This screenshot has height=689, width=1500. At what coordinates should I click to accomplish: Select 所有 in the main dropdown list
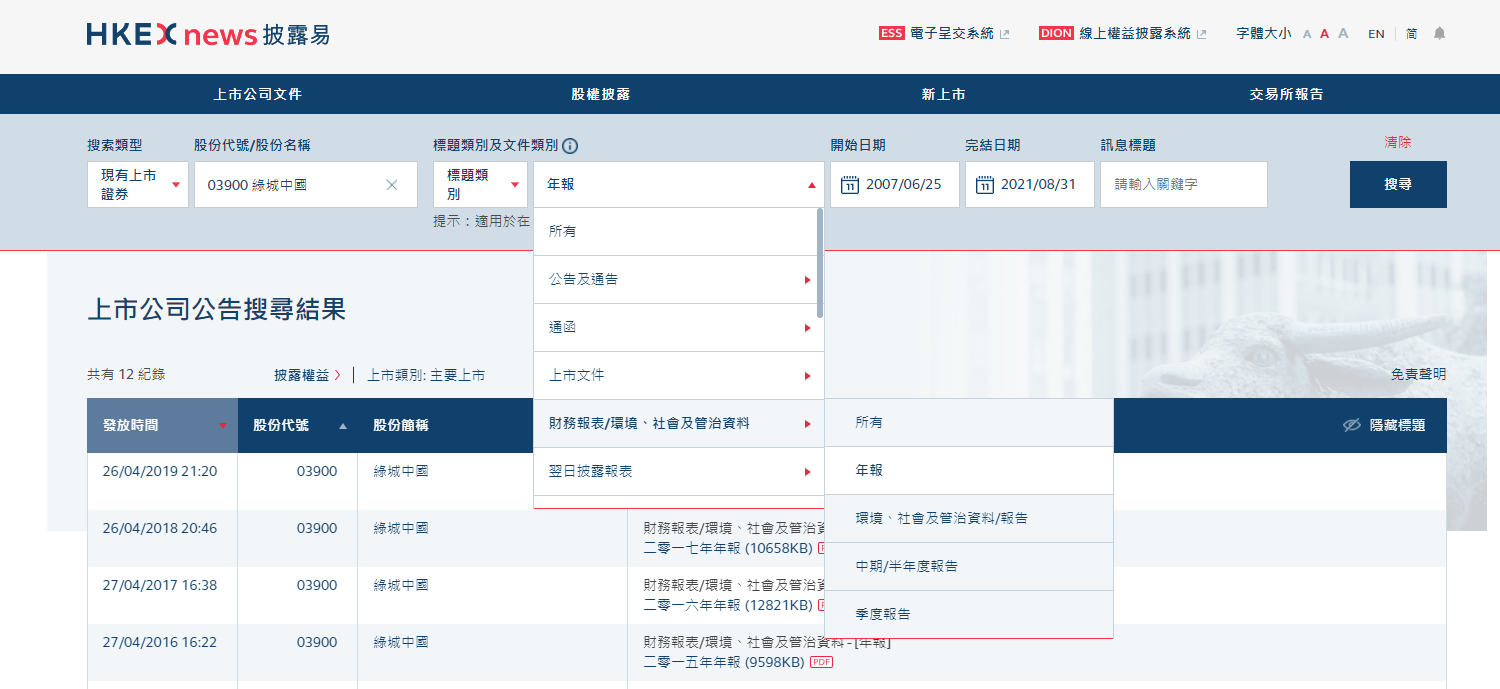(x=675, y=231)
